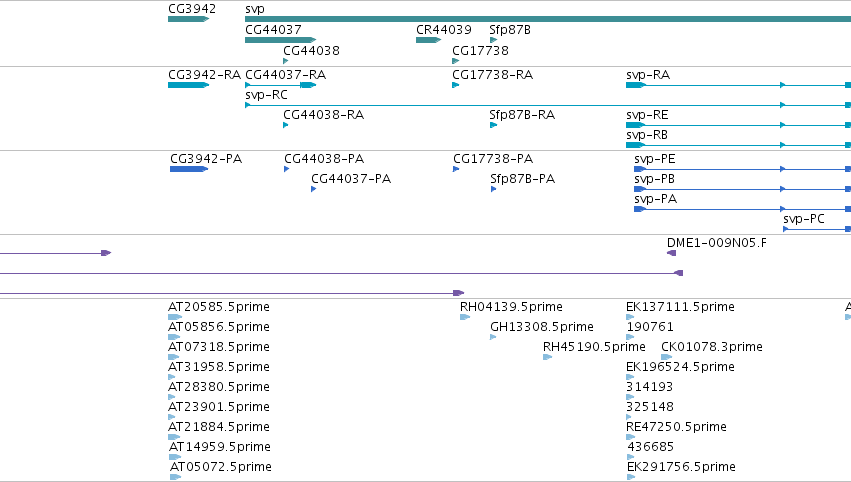Click the CG17738 gene feature

tap(456, 61)
